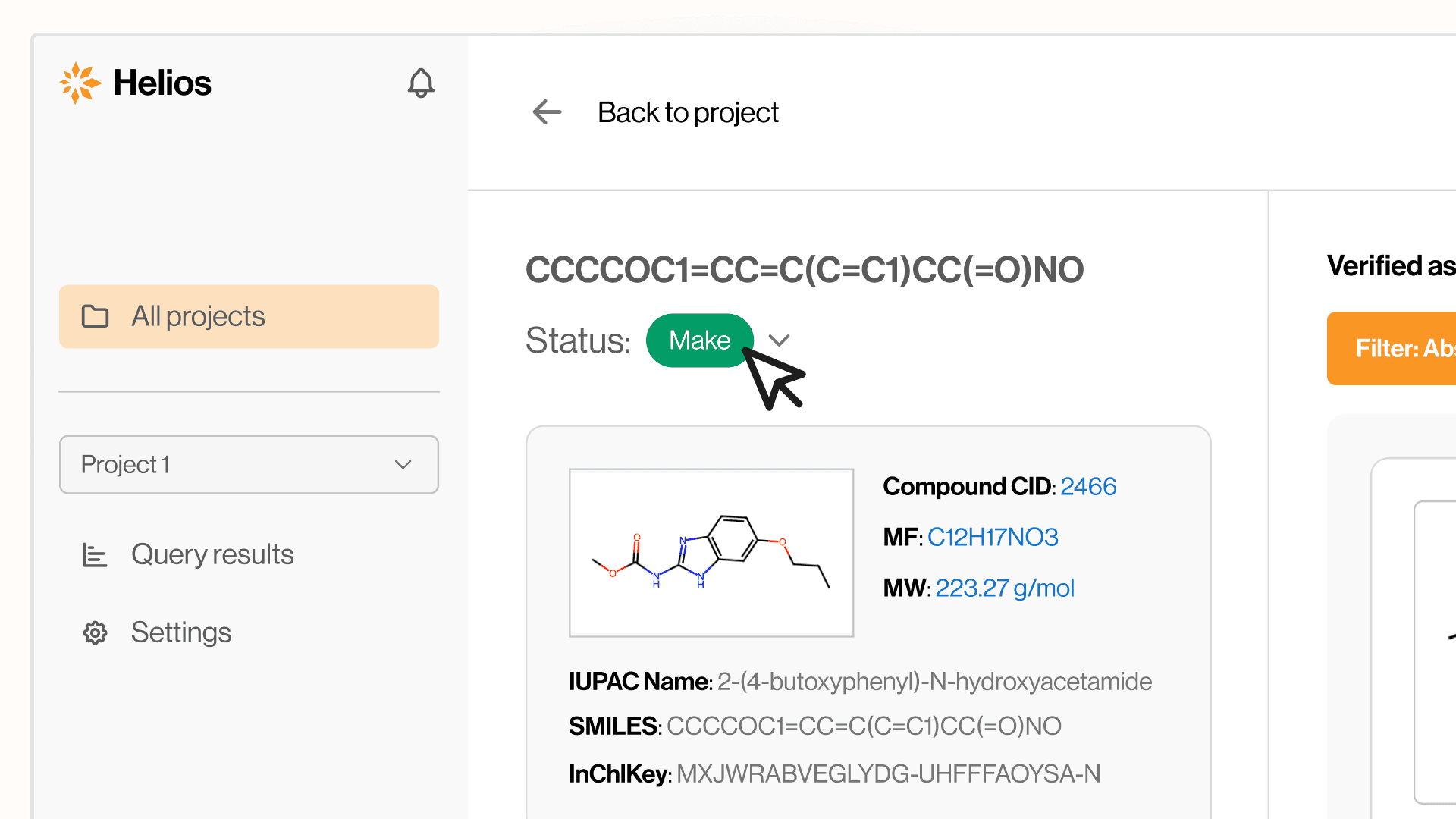The image size is (1456, 819).
Task: Click the back arrow icon
Action: (x=547, y=112)
